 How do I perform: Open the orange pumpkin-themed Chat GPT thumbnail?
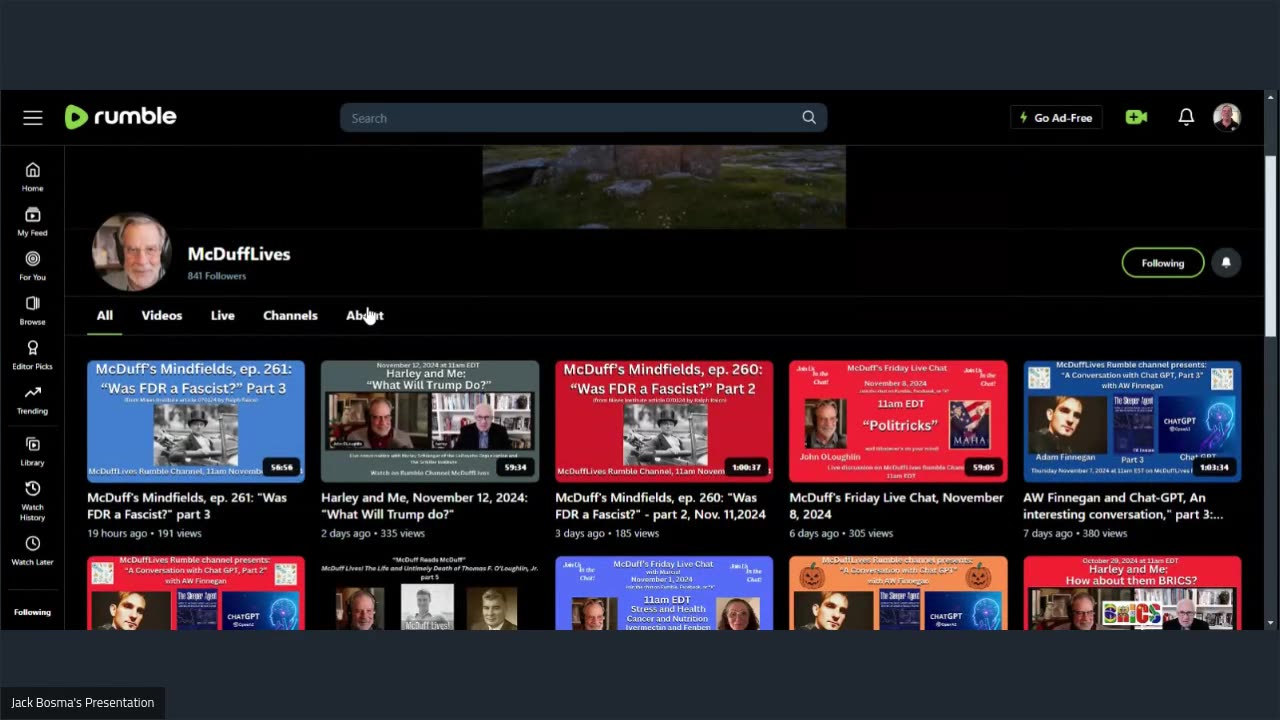[898, 593]
